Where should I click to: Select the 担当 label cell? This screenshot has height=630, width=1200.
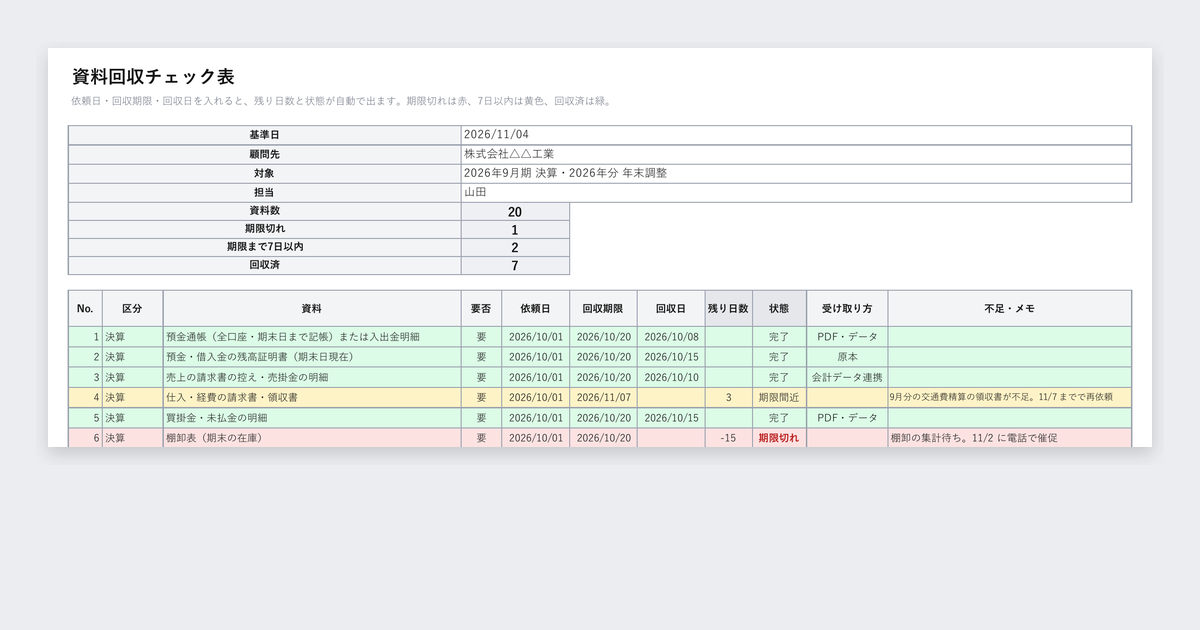[x=265, y=193]
